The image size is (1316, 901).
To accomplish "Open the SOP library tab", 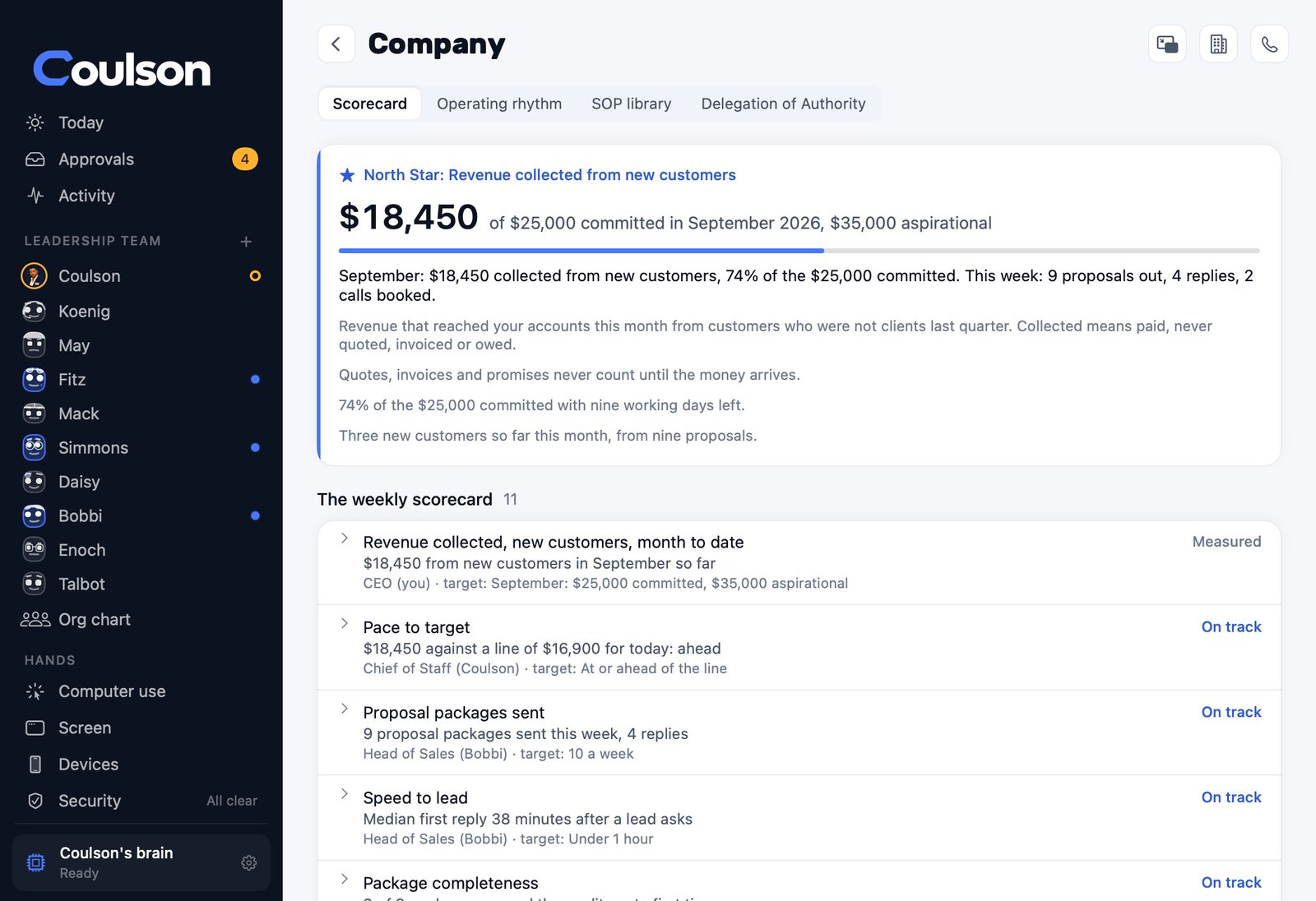I will click(x=632, y=104).
